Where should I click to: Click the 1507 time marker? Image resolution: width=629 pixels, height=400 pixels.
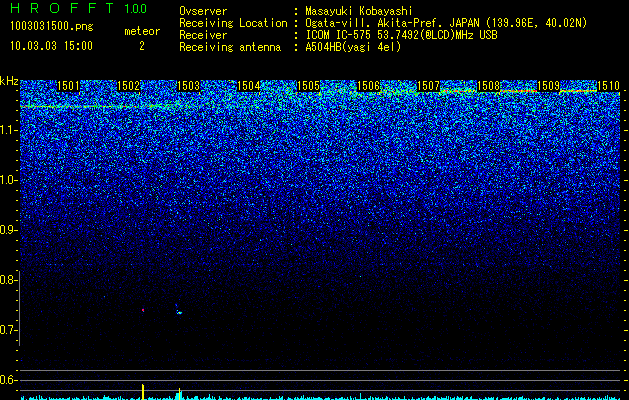click(429, 86)
